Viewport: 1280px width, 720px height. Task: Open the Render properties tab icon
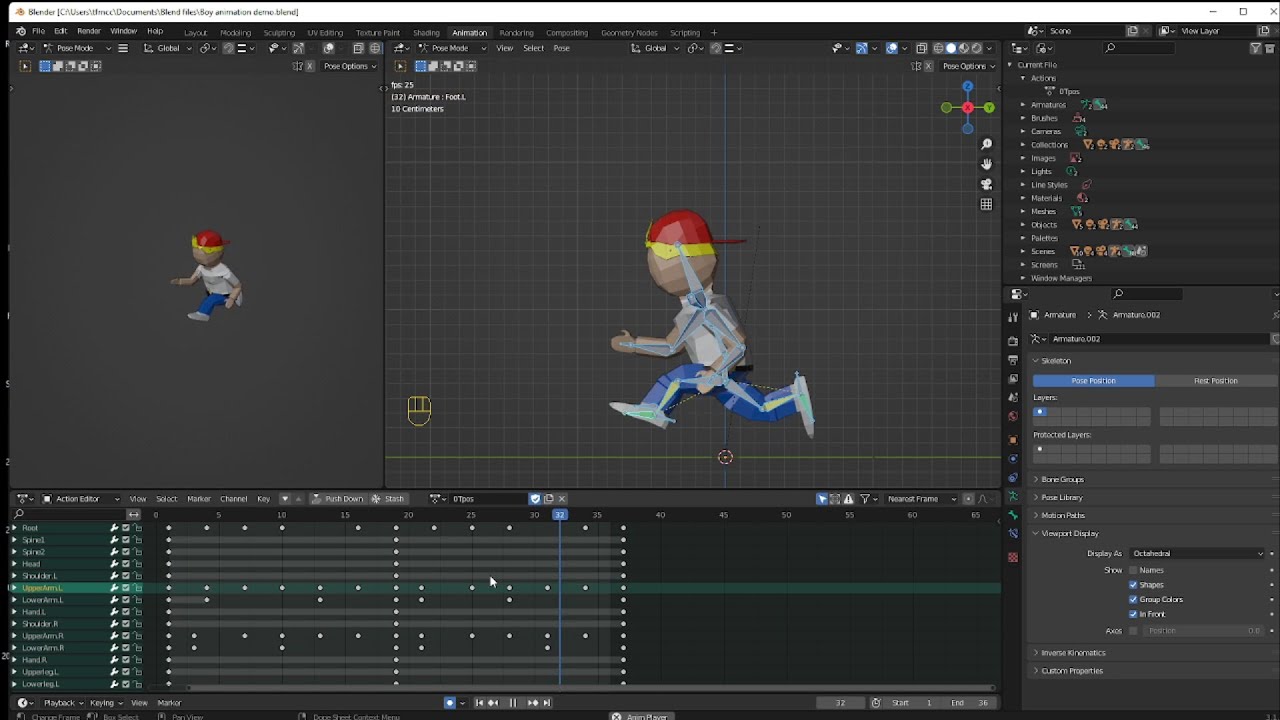(1013, 341)
